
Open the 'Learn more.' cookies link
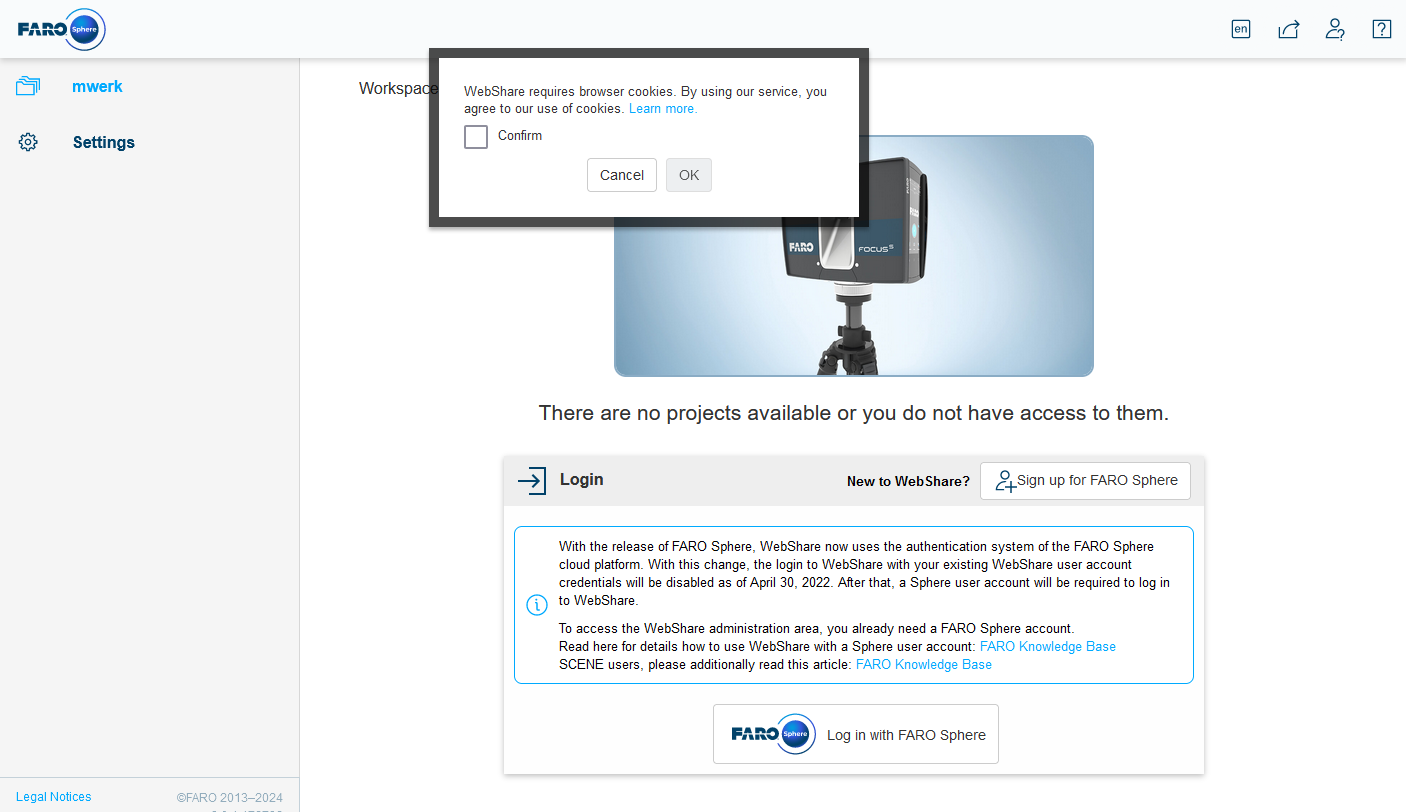point(663,109)
